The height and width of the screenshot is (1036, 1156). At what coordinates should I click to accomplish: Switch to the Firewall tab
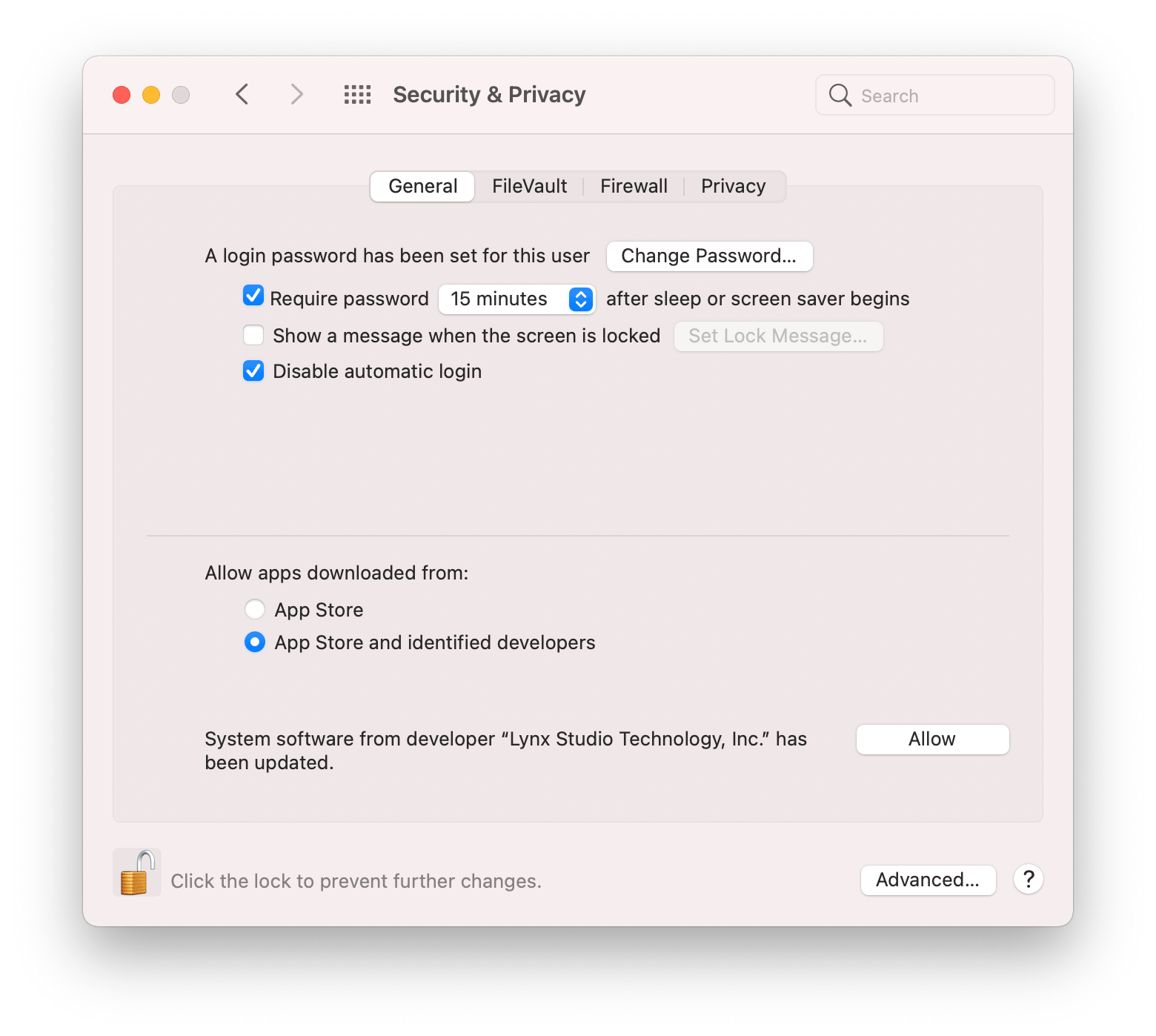pyautogui.click(x=634, y=186)
